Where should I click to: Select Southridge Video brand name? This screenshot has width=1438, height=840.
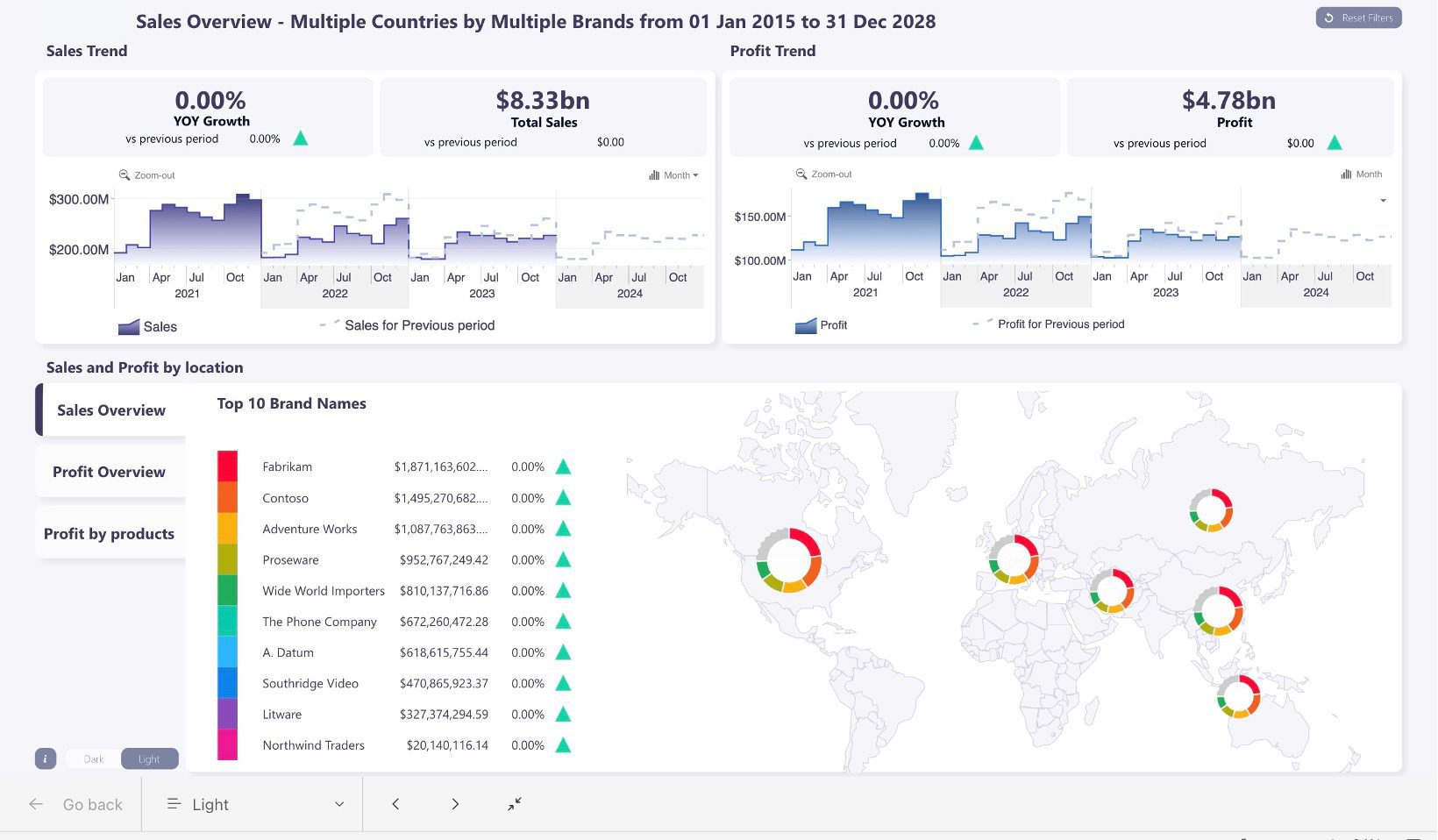(x=310, y=683)
